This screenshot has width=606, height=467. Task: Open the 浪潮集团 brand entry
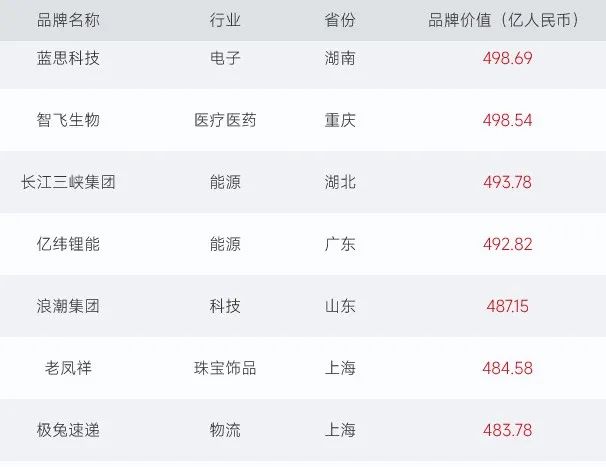click(x=68, y=306)
